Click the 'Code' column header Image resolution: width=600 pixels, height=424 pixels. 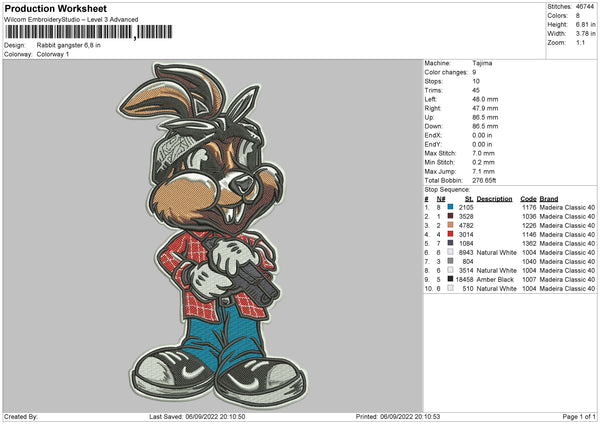click(528, 199)
